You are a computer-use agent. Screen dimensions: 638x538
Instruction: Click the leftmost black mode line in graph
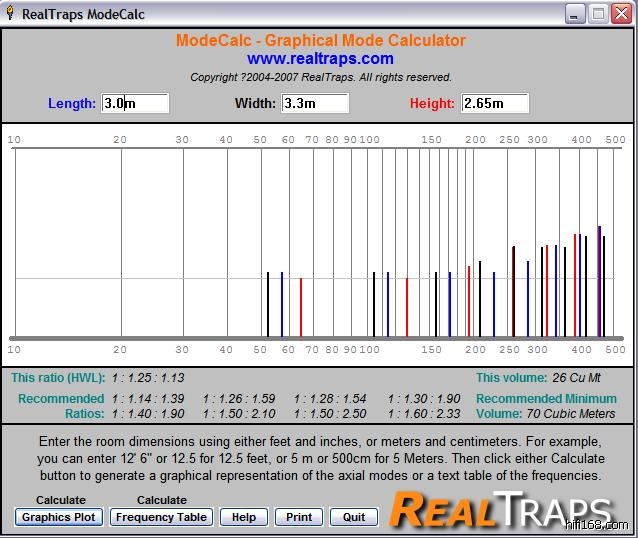pos(267,304)
